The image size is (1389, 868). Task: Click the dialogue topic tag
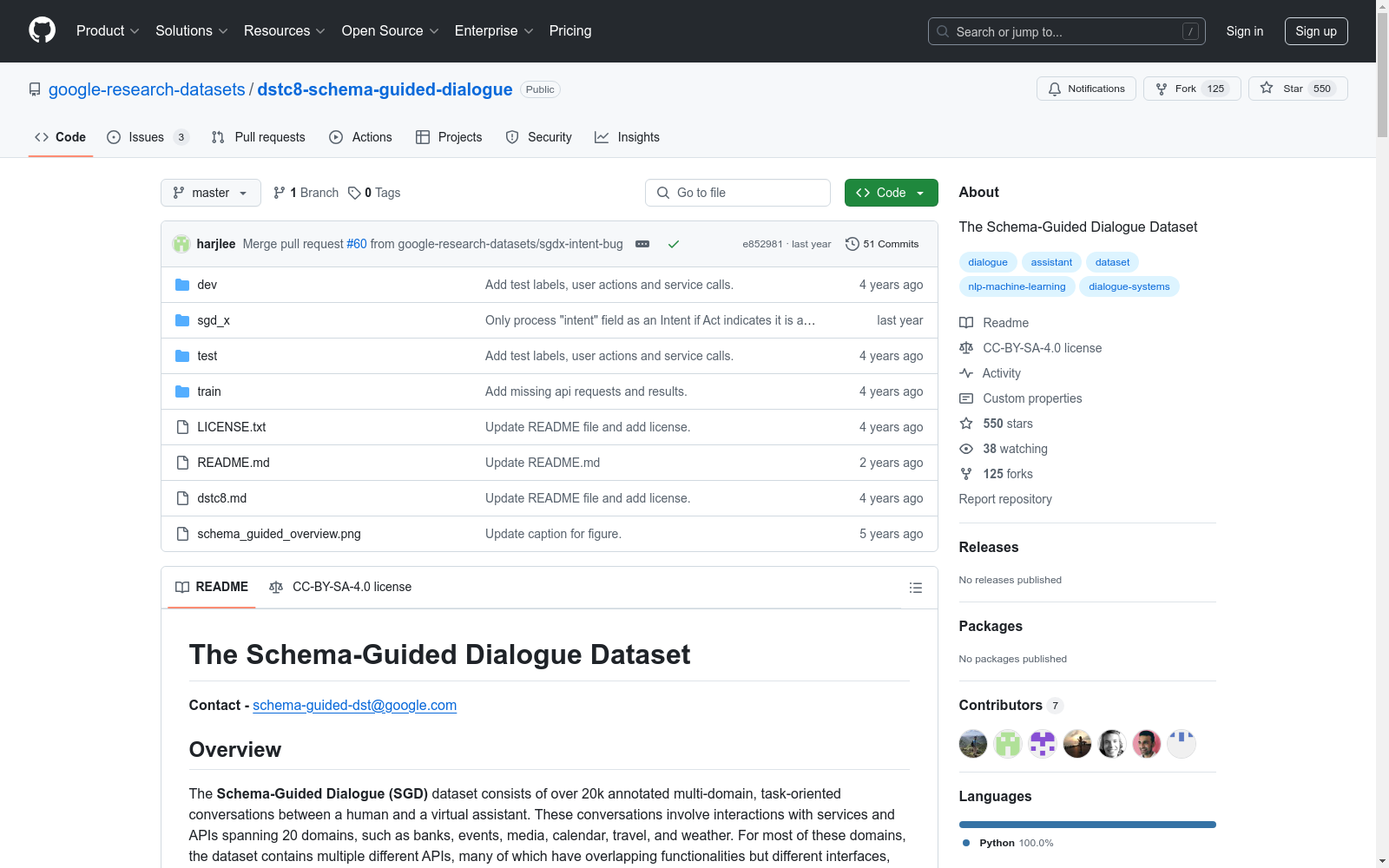click(x=988, y=262)
